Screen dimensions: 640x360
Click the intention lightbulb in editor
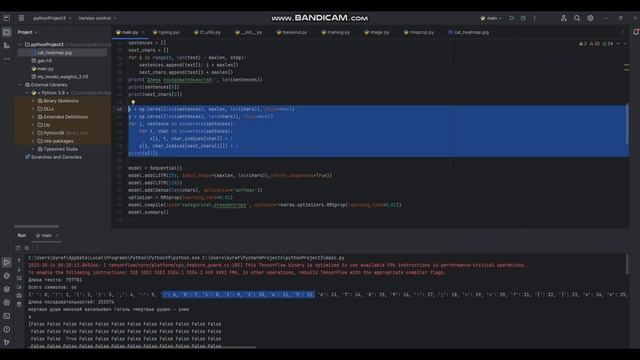pos(133,102)
